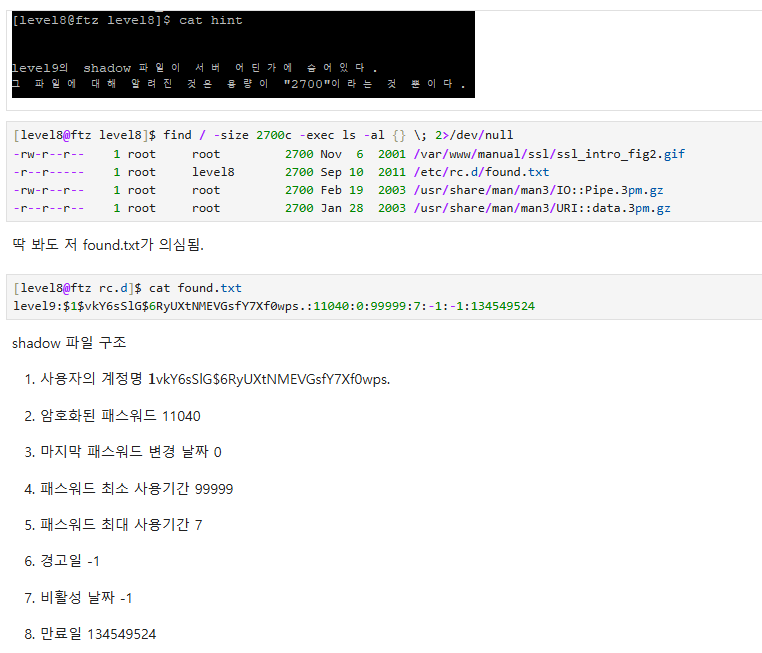Image resolution: width=762 pixels, height=653 pixels.
Task: Click list item 8 '만료일 134549524'
Action: click(x=90, y=634)
